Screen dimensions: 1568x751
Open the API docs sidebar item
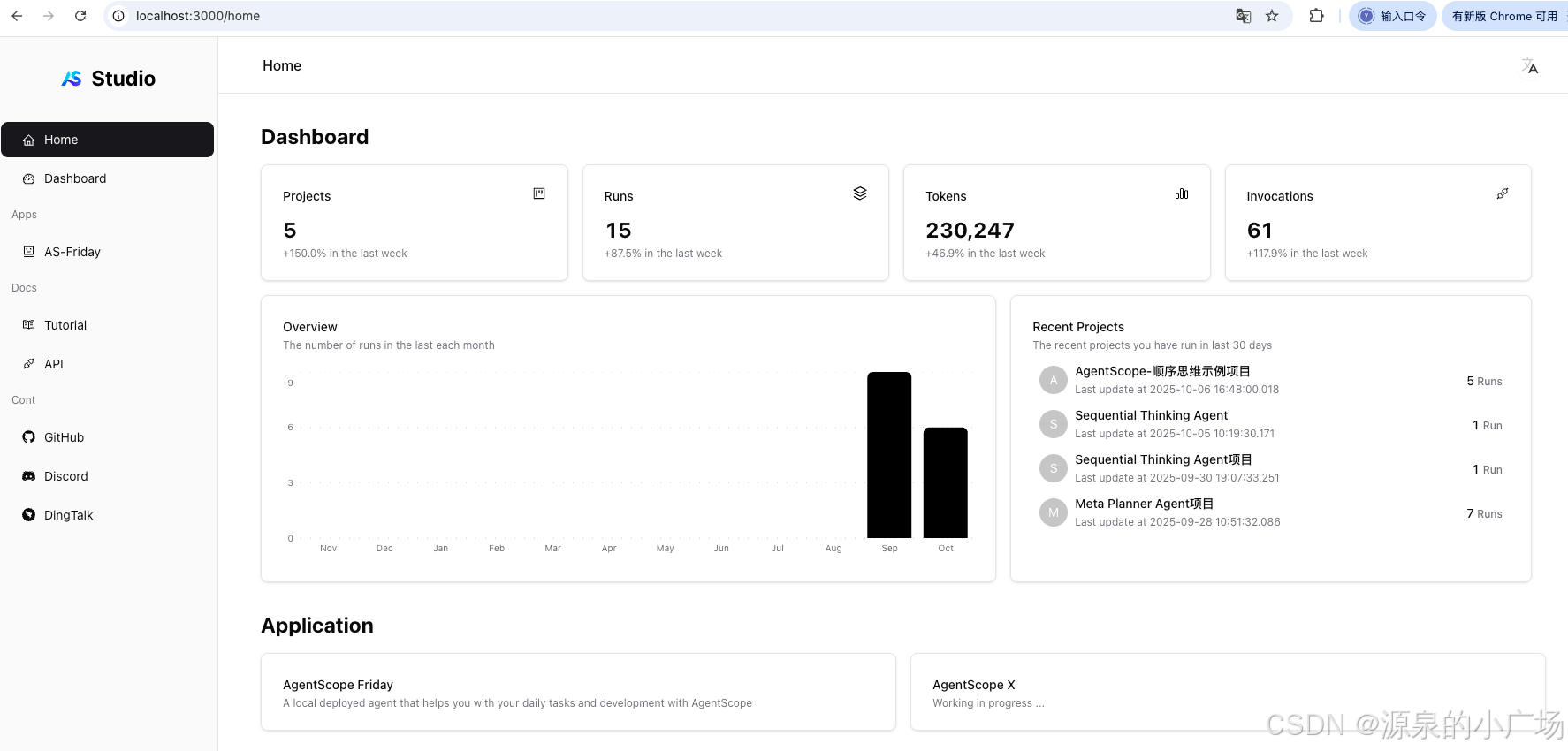coord(107,364)
